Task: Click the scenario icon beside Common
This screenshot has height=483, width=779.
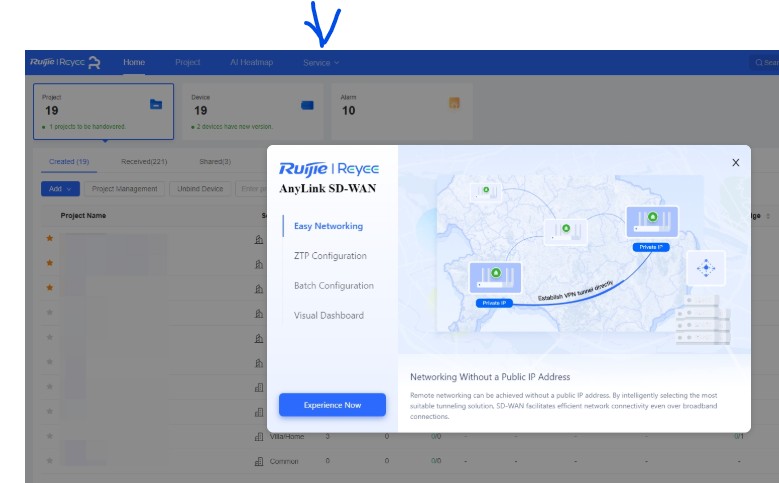Action: (259, 461)
